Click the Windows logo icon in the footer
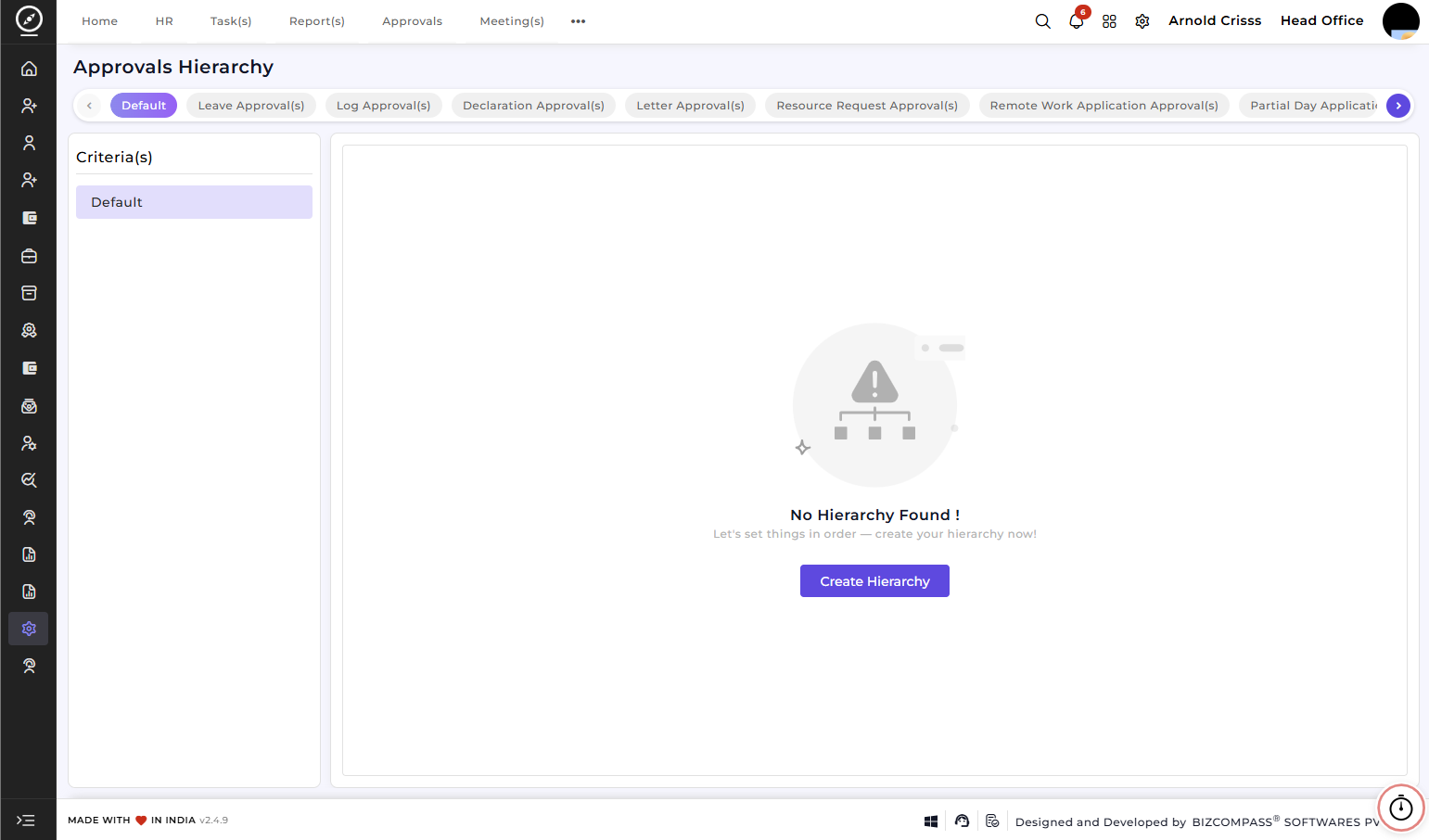 [931, 821]
